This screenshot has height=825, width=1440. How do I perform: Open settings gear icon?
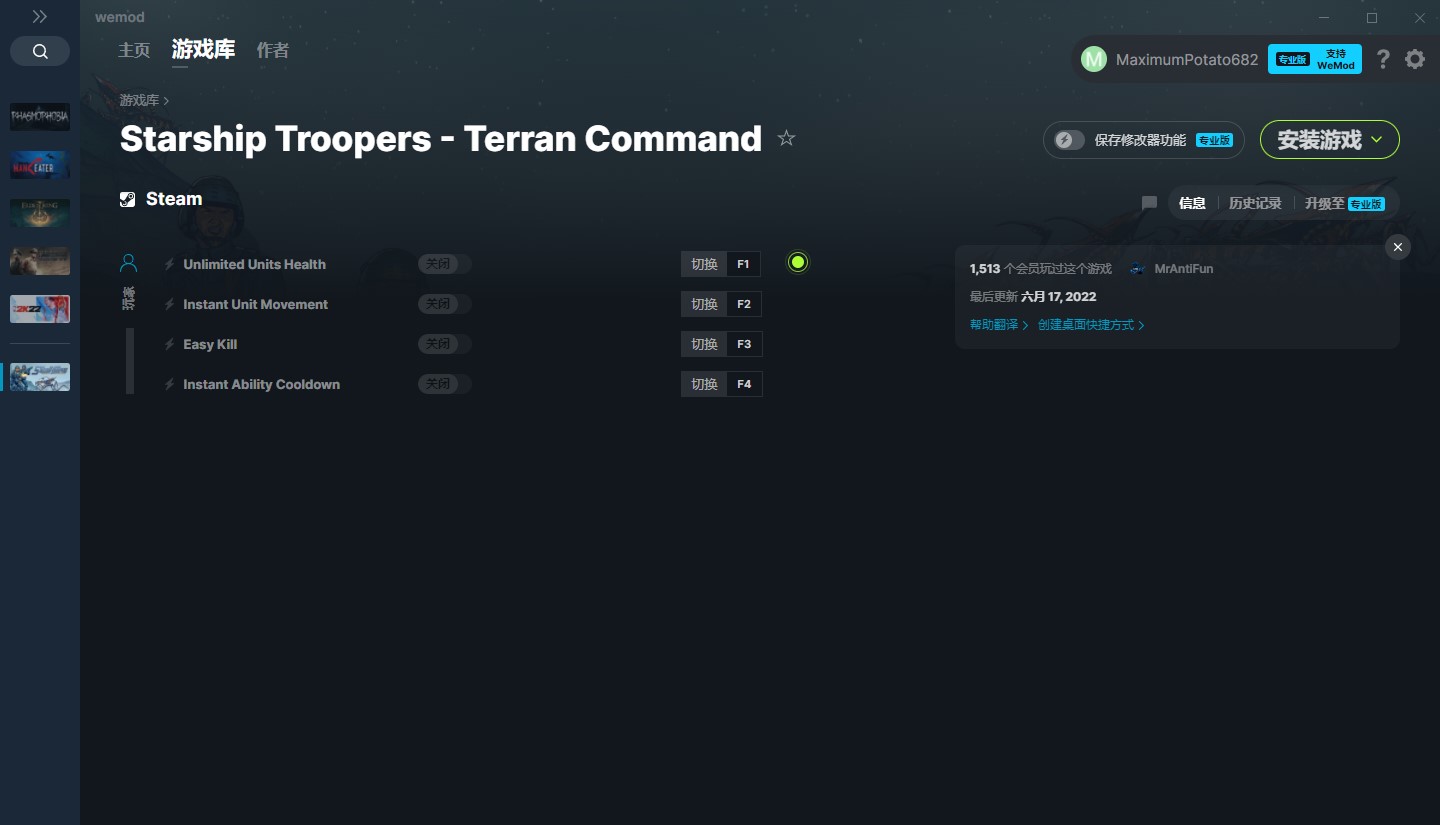[1415, 59]
